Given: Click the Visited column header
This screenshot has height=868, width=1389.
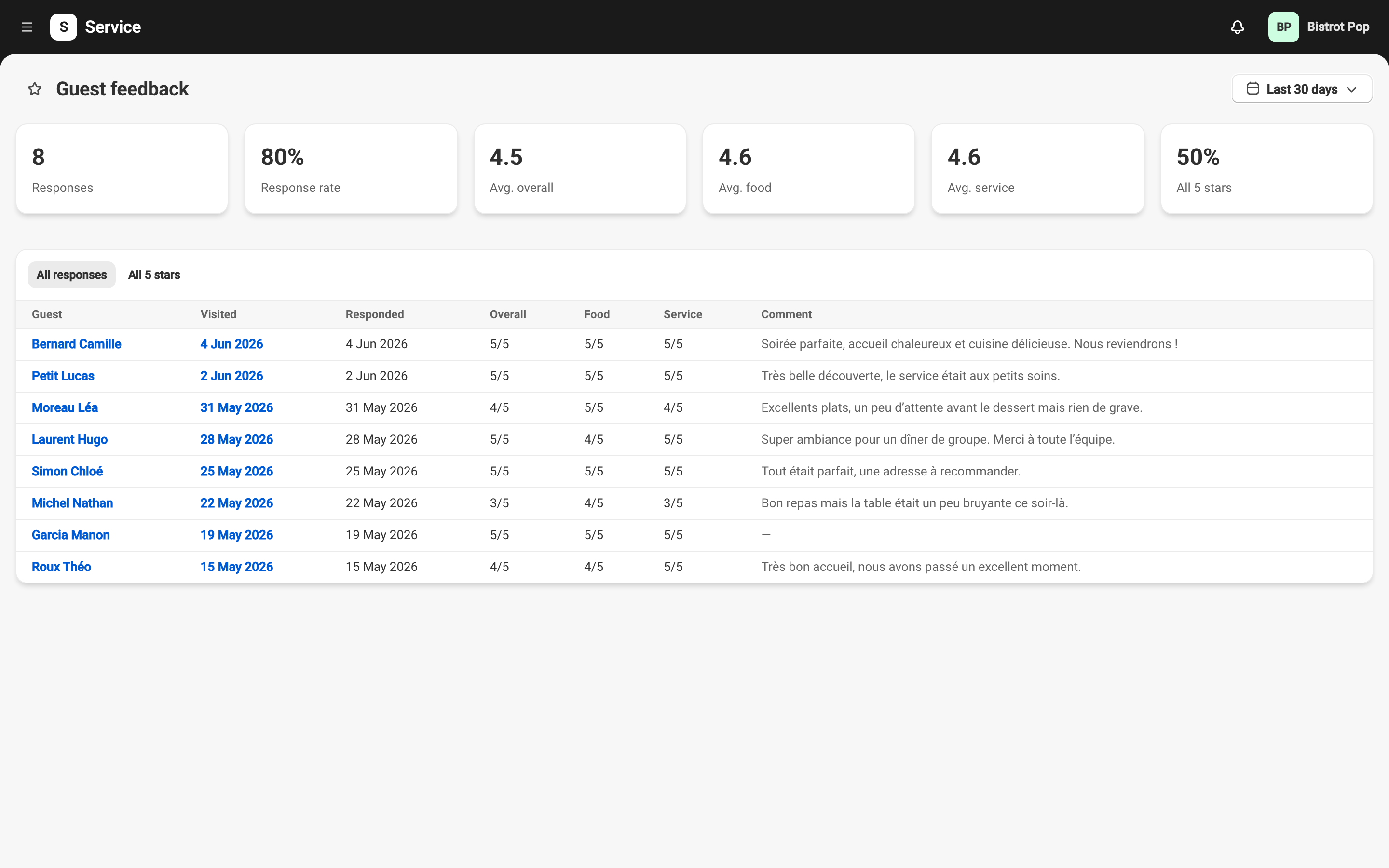Looking at the screenshot, I should click(218, 314).
